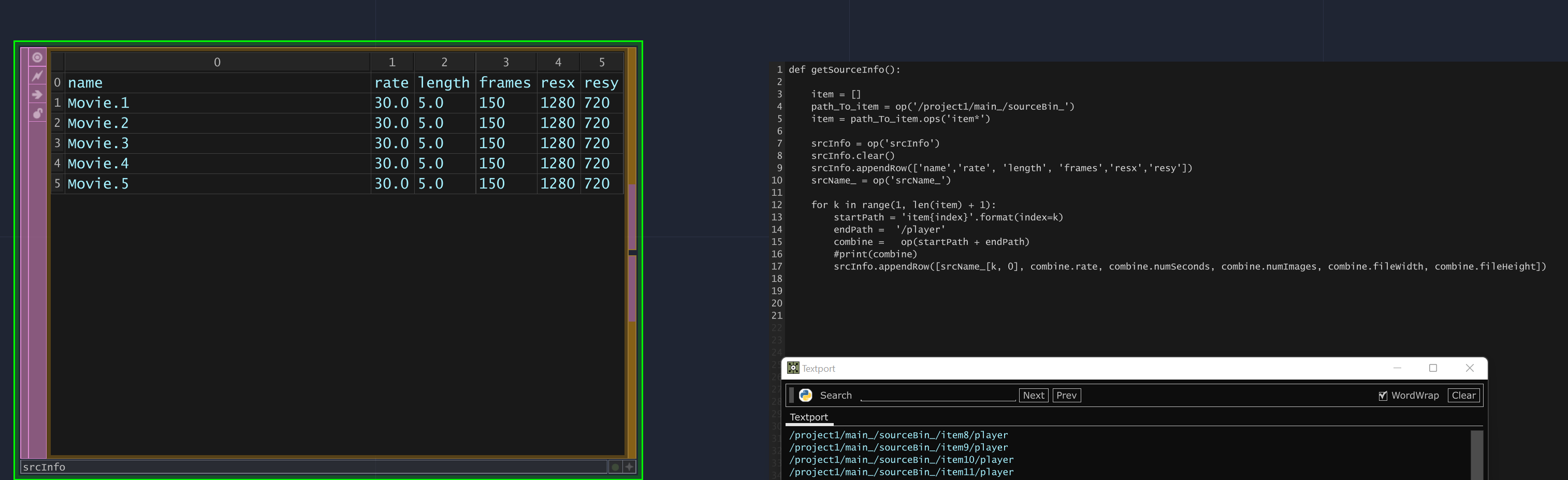Click the Movie.3 cell
Viewport: 1568px width, 480px height.
(x=217, y=143)
